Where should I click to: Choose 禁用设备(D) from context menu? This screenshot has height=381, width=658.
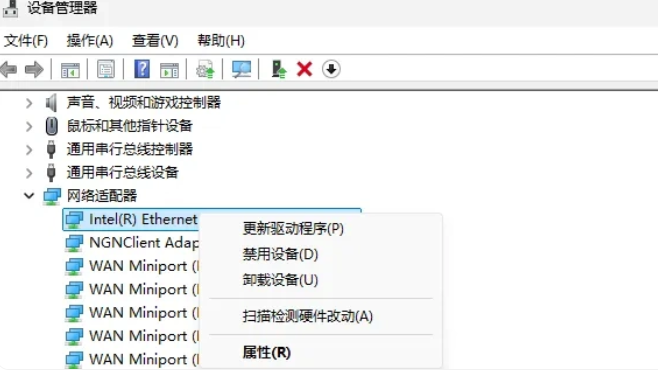280,254
